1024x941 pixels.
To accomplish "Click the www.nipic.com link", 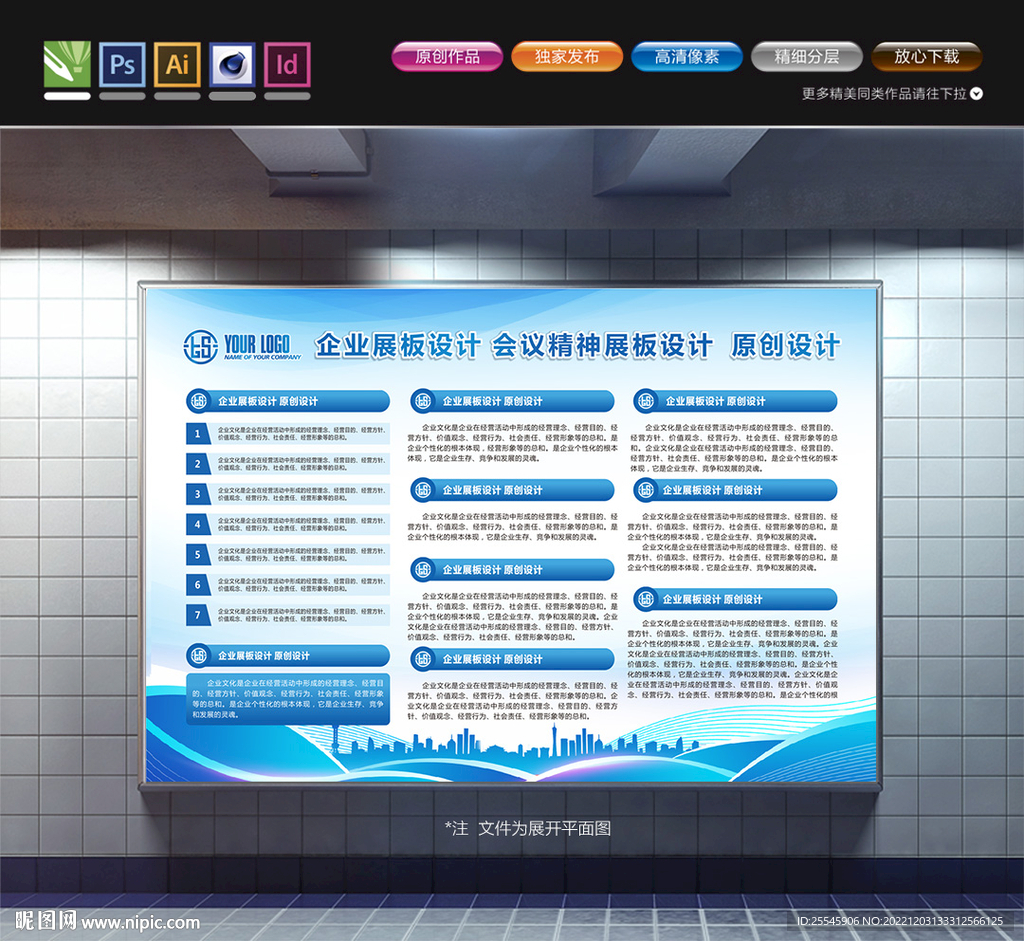I will 140,922.
